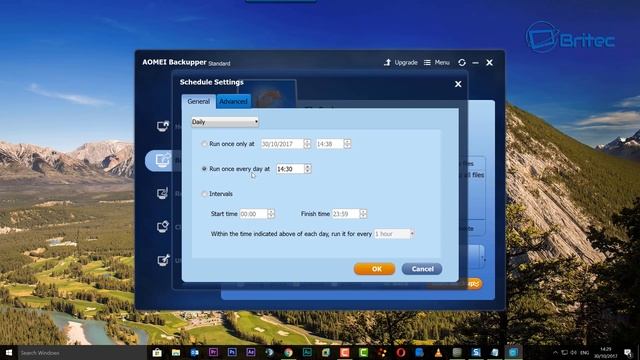Click the 14:38 run-once time field

coord(330,144)
